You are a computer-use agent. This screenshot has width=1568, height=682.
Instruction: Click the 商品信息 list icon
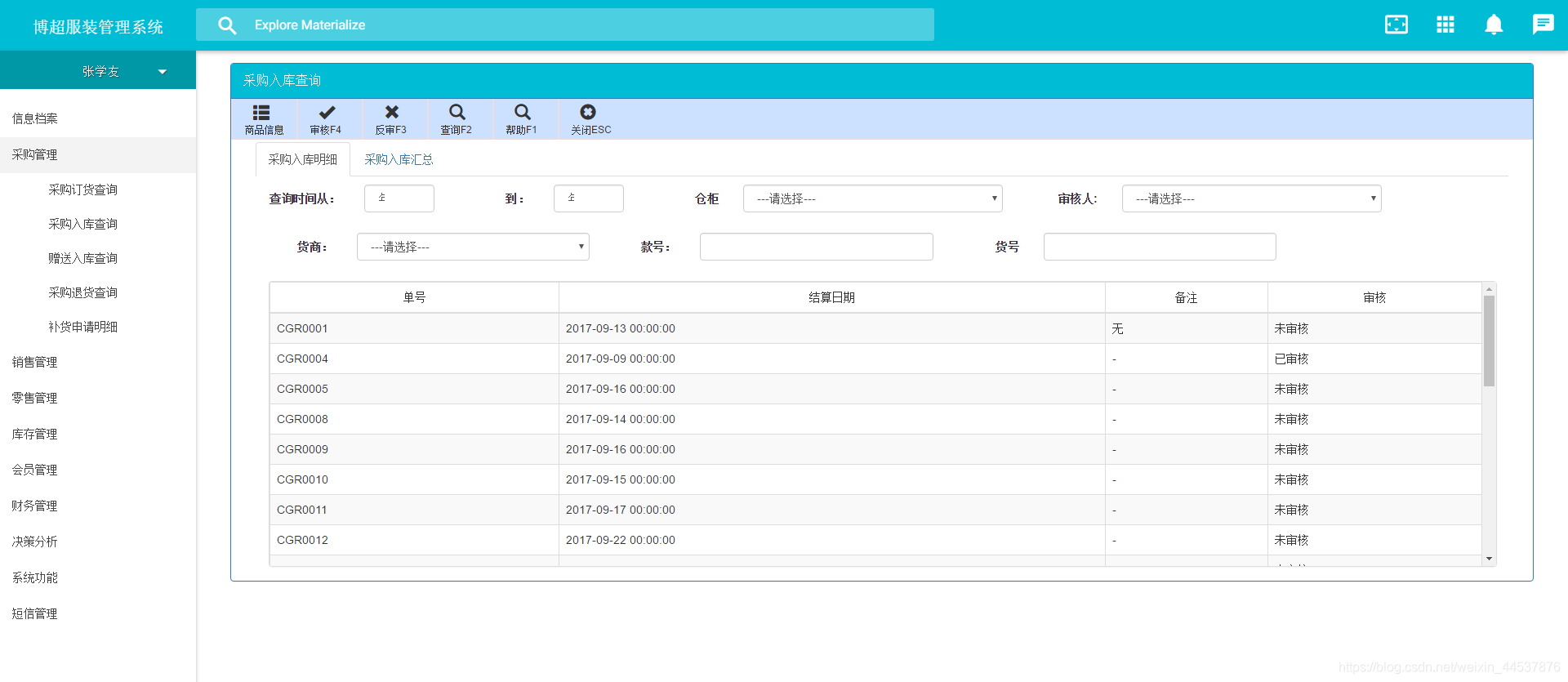click(x=261, y=112)
